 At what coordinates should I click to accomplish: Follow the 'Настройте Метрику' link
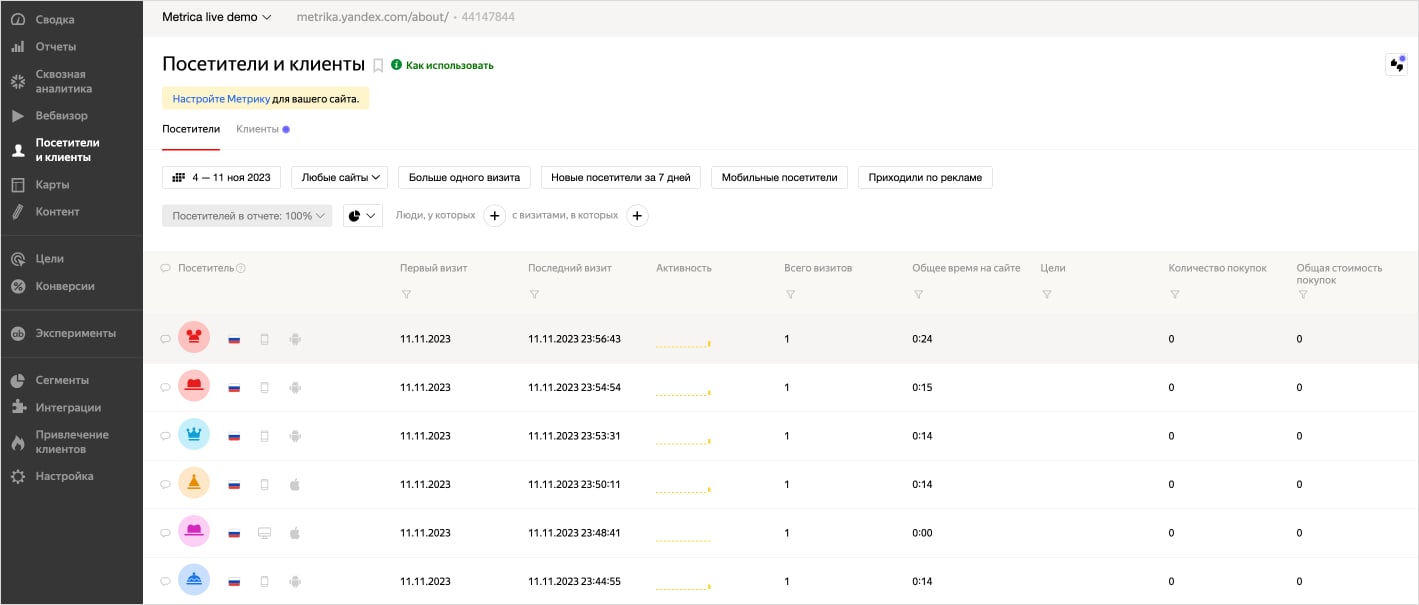pos(221,99)
